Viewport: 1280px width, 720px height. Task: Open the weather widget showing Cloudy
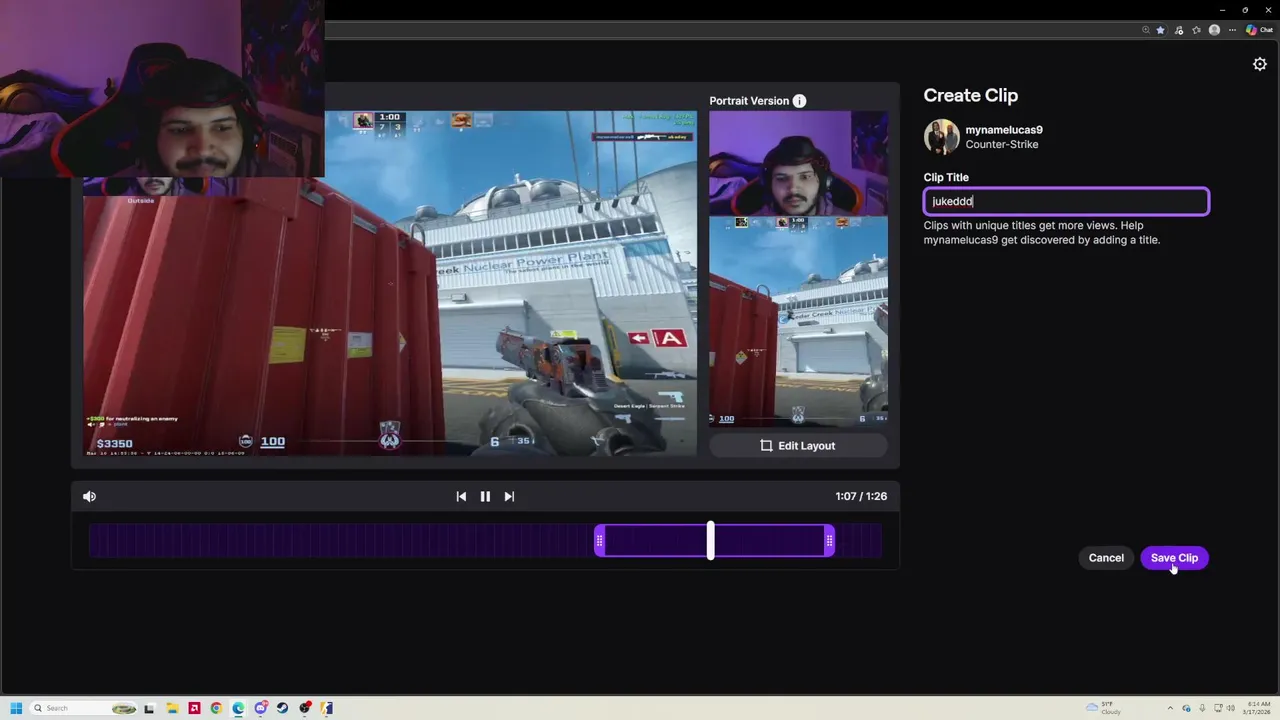(x=1104, y=708)
